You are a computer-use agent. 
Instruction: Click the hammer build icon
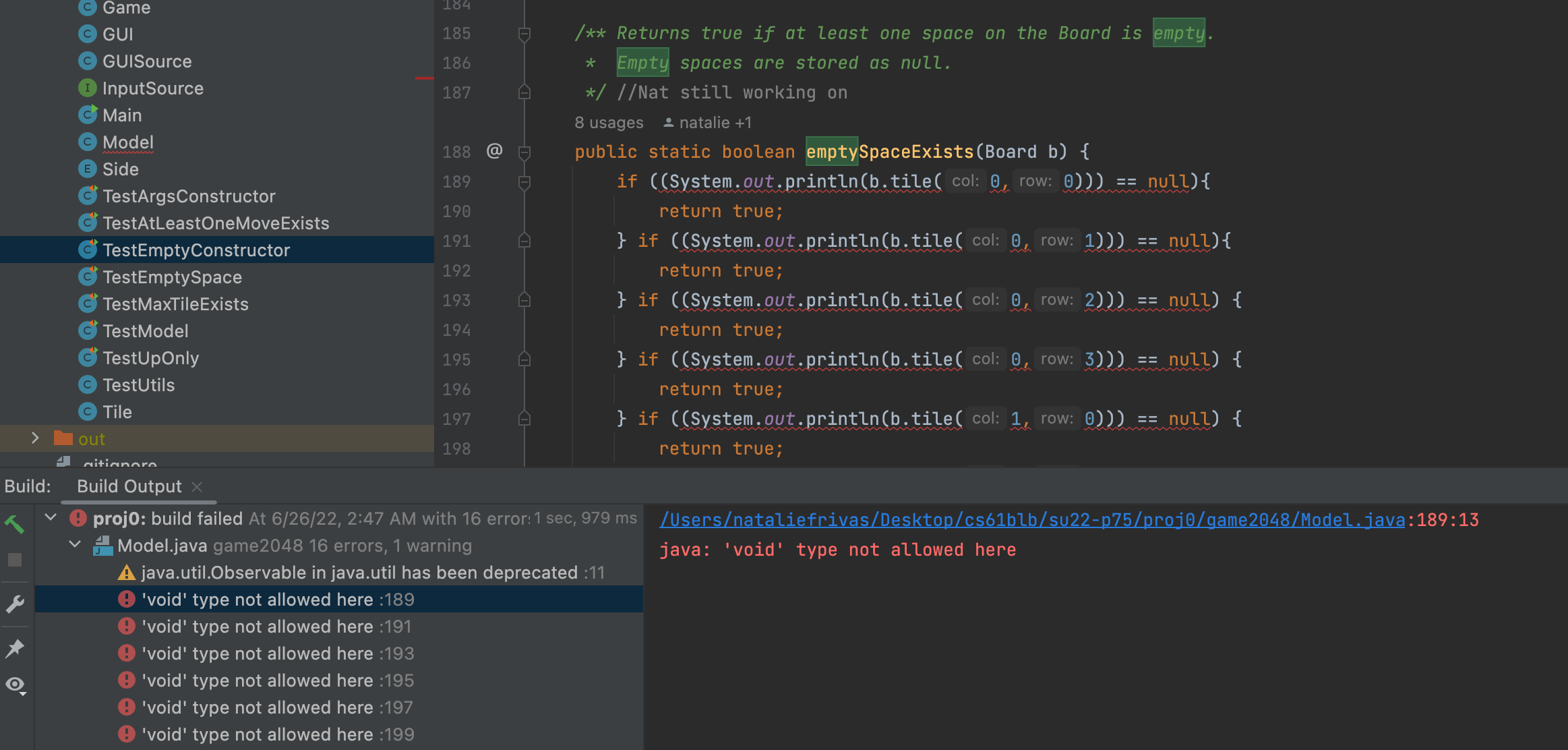(15, 525)
